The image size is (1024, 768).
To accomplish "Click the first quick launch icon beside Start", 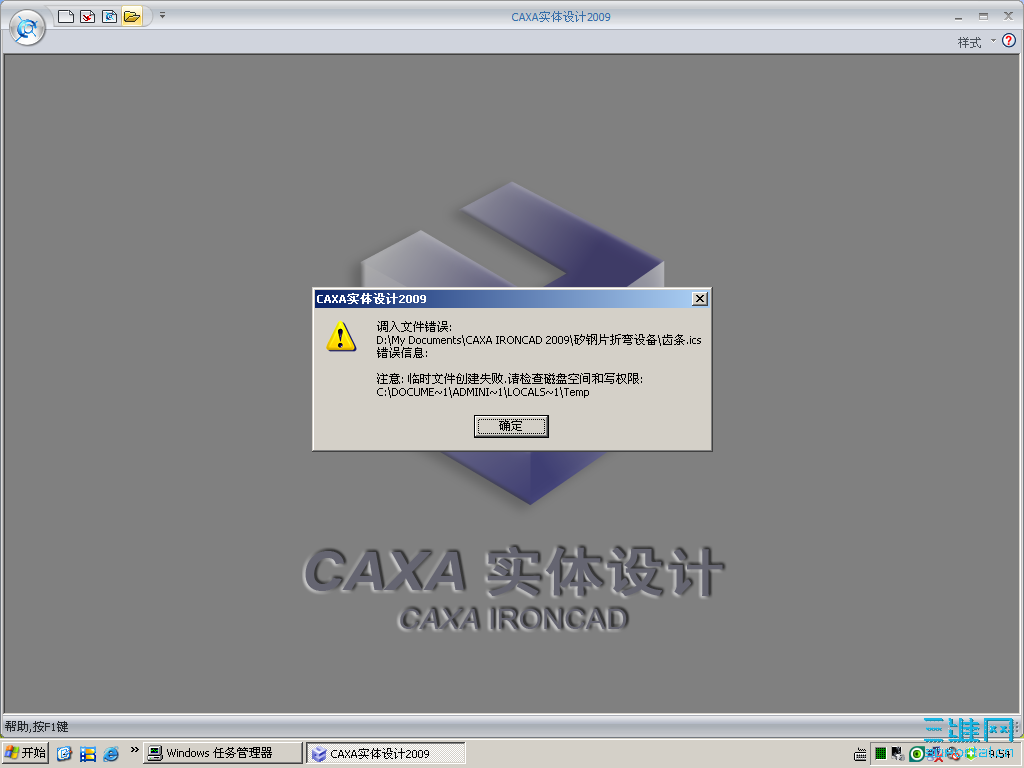I will (x=64, y=754).
